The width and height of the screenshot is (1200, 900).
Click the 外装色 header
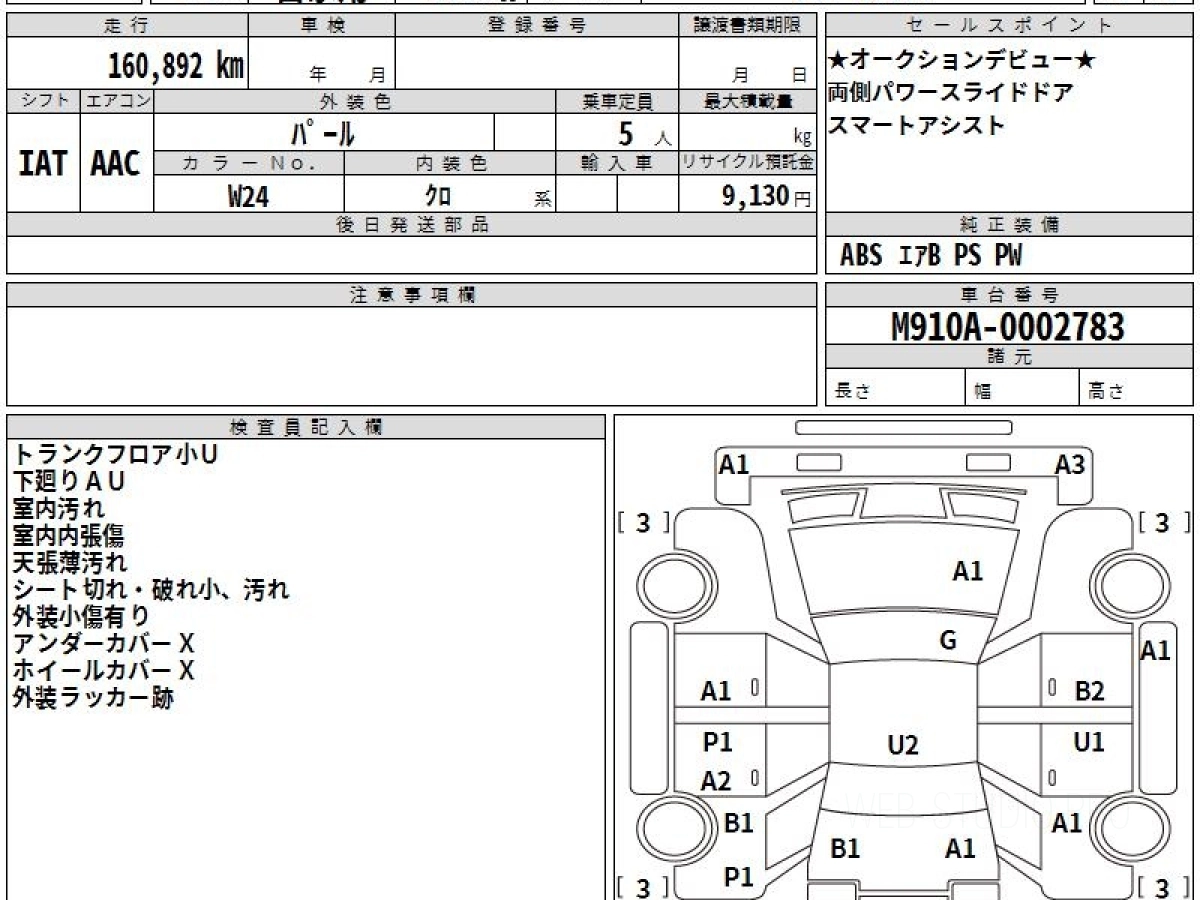pos(355,101)
